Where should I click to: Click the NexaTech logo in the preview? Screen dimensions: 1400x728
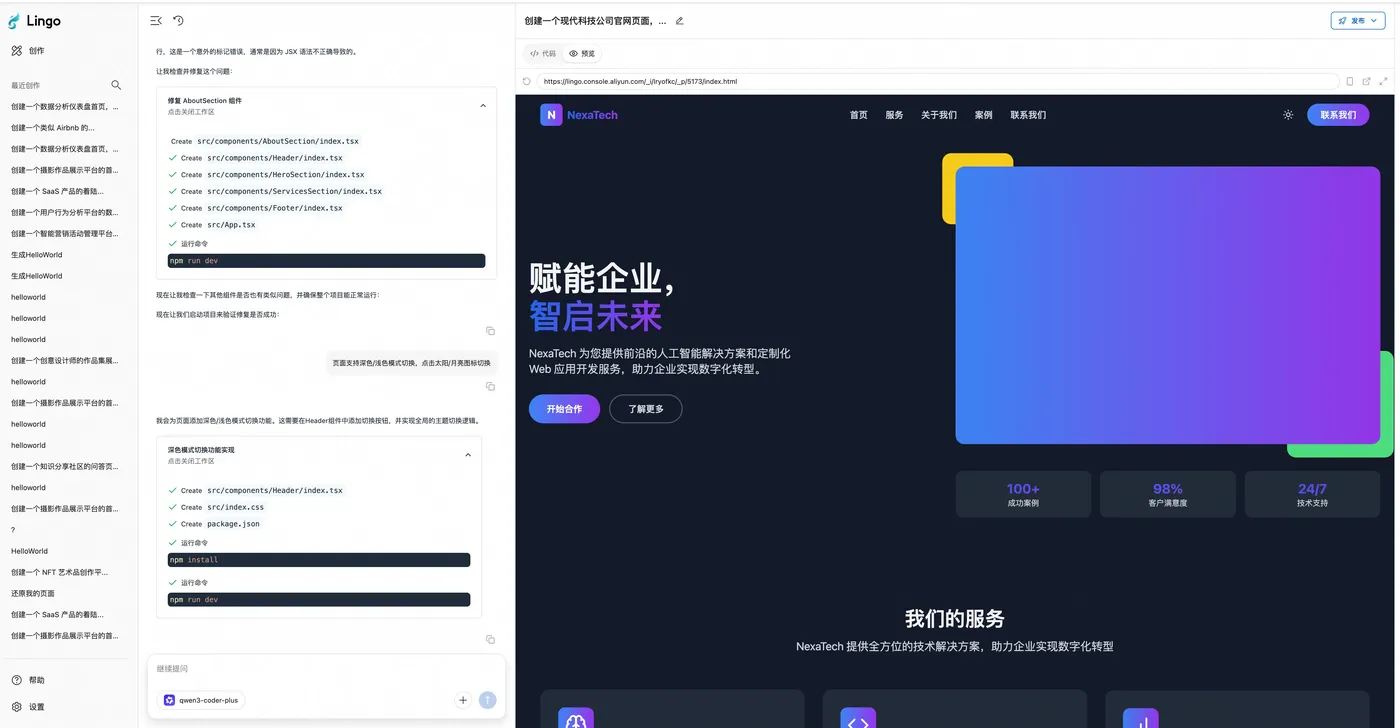579,115
